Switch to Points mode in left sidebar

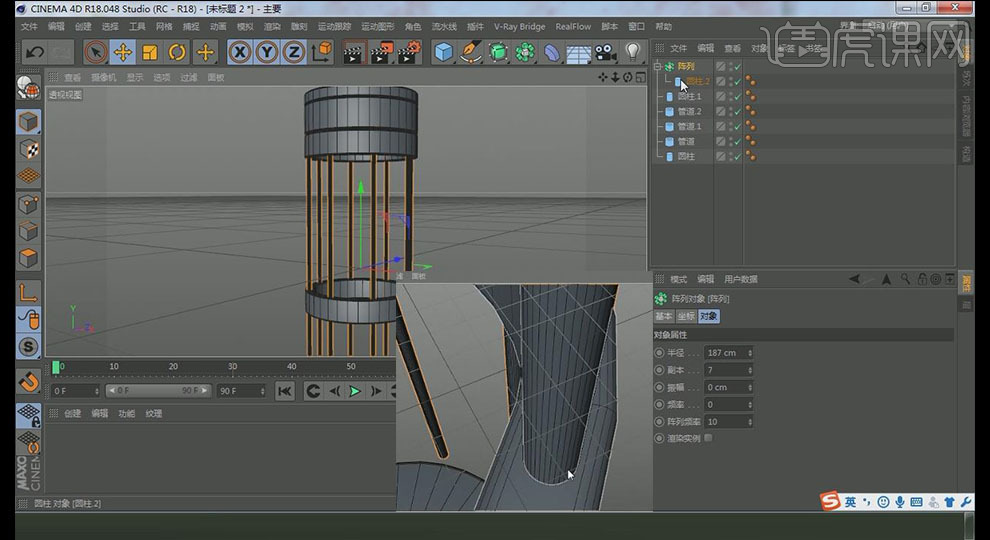(28, 204)
